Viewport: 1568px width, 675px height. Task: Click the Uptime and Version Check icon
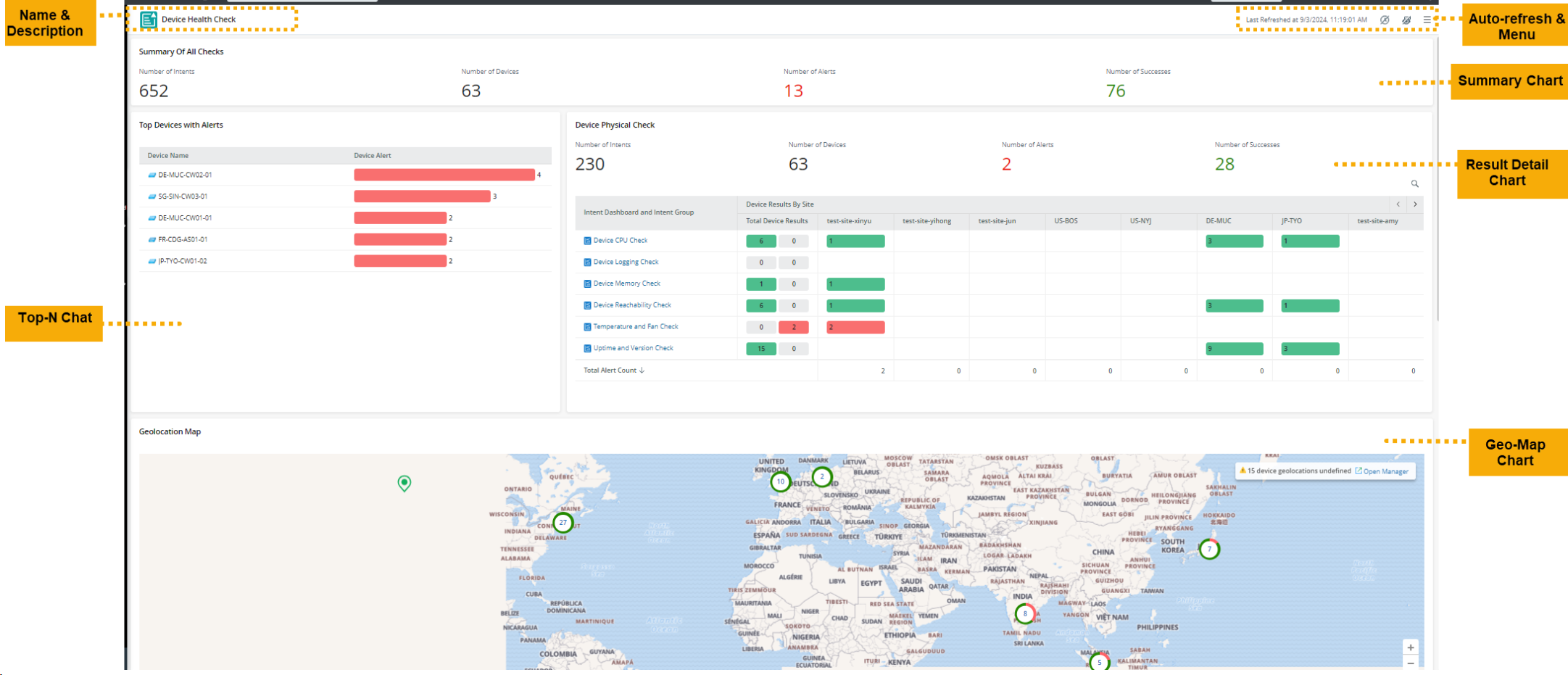pos(587,349)
